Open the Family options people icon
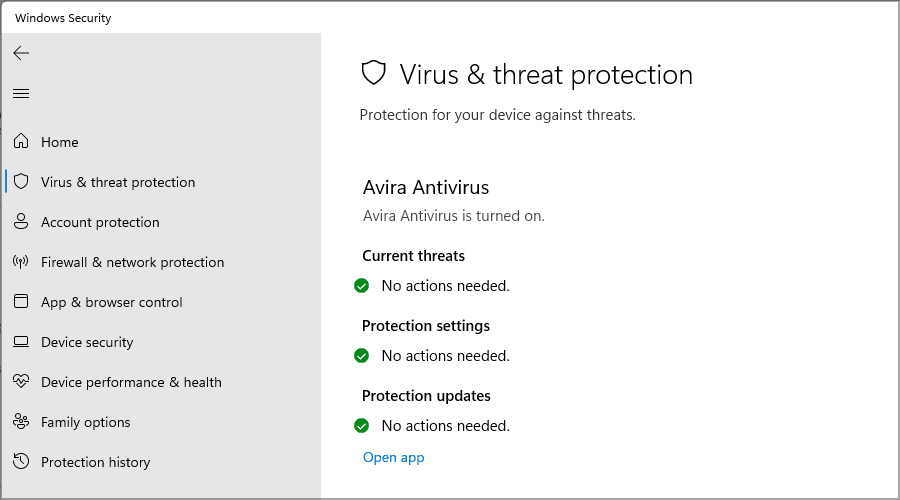 tap(21, 422)
